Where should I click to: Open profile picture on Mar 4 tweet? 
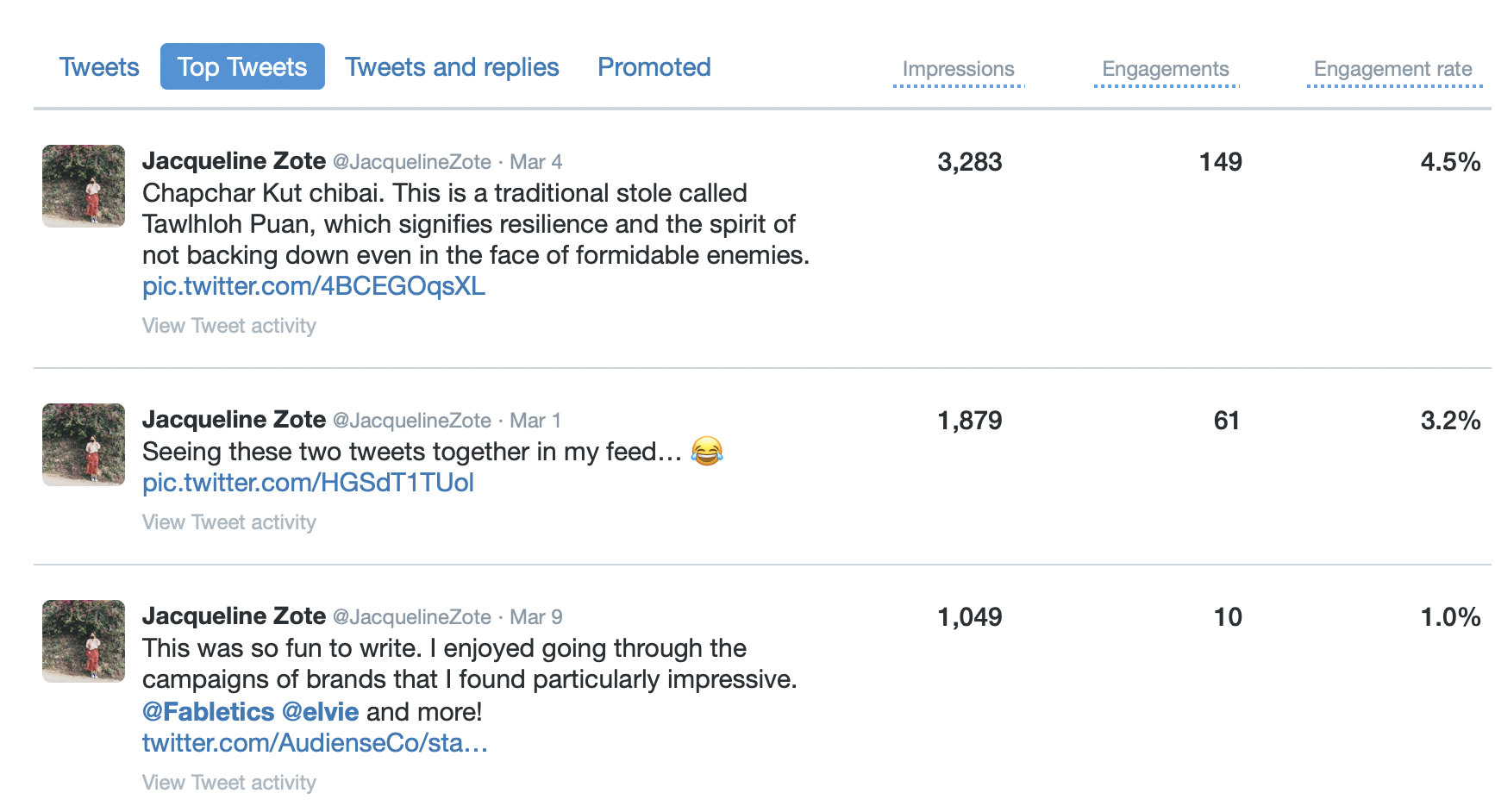point(84,186)
